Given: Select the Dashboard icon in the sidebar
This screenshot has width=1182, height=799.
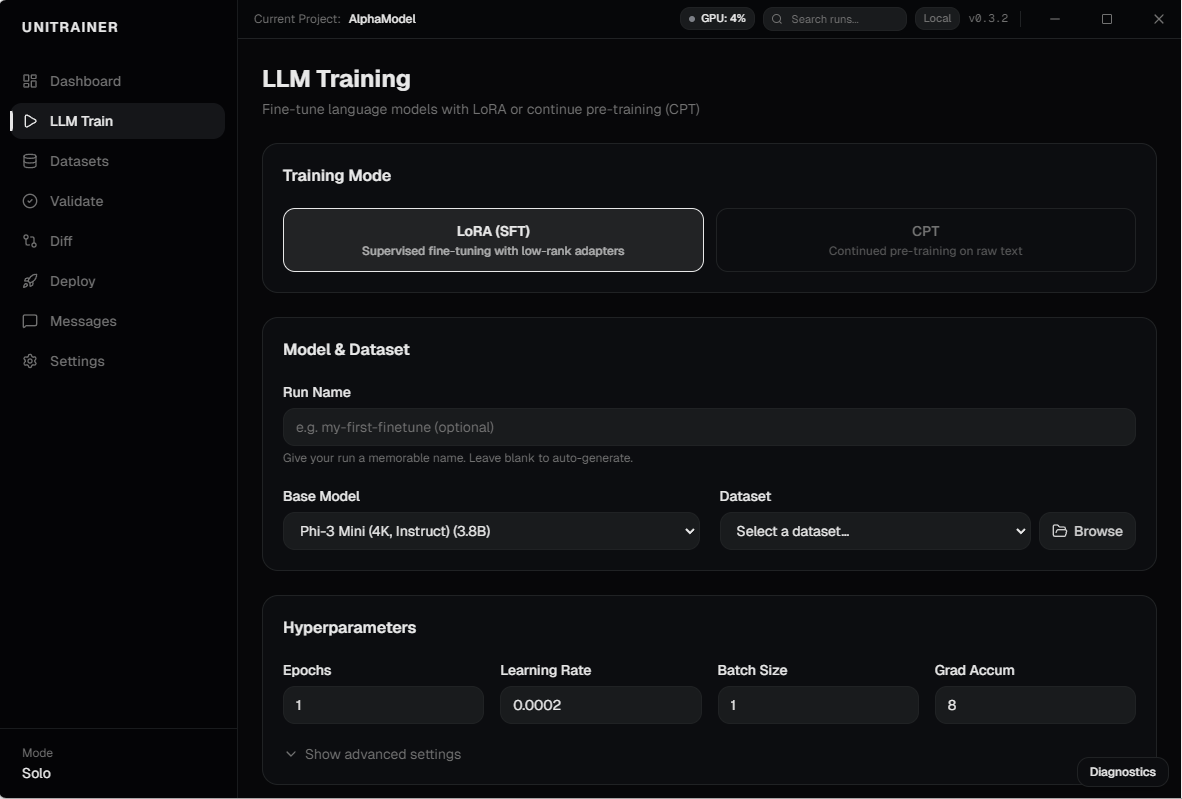Looking at the screenshot, I should (30, 81).
